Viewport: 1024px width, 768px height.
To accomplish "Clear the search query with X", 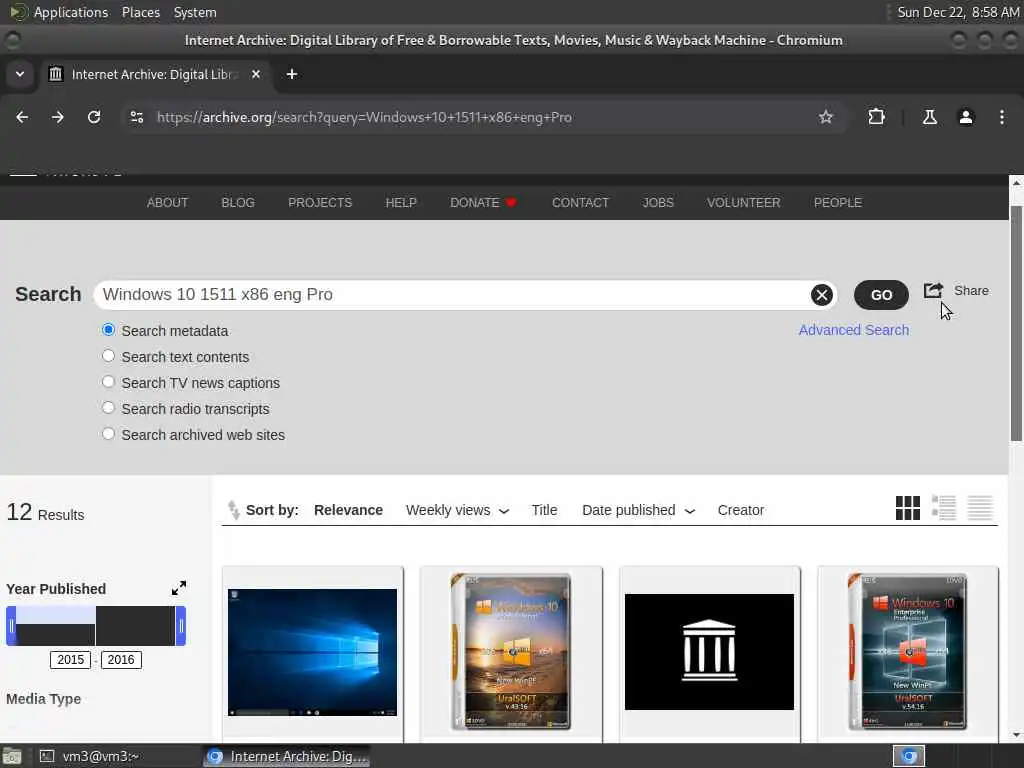I will pos(822,295).
